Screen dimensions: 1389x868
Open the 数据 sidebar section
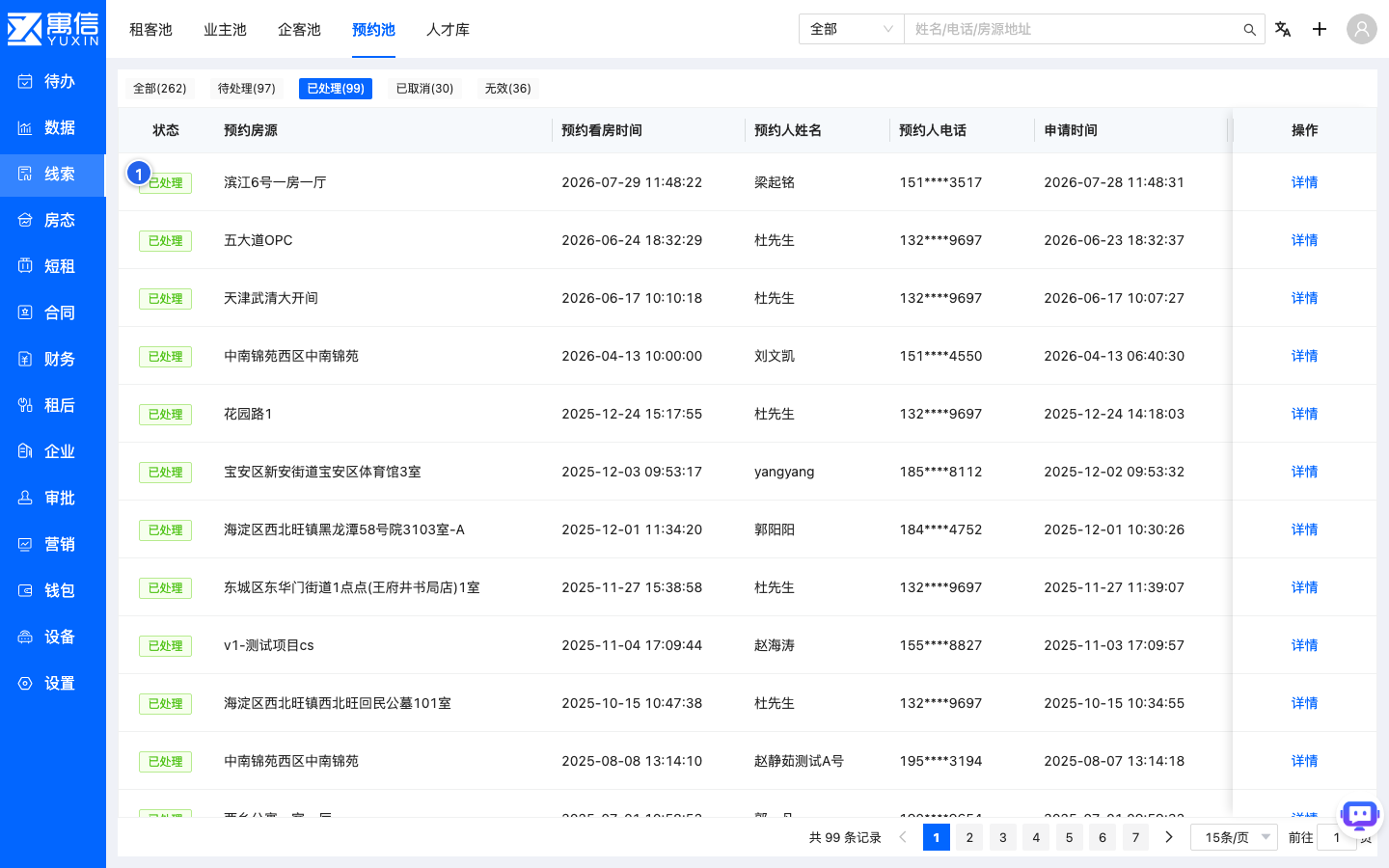point(53,127)
